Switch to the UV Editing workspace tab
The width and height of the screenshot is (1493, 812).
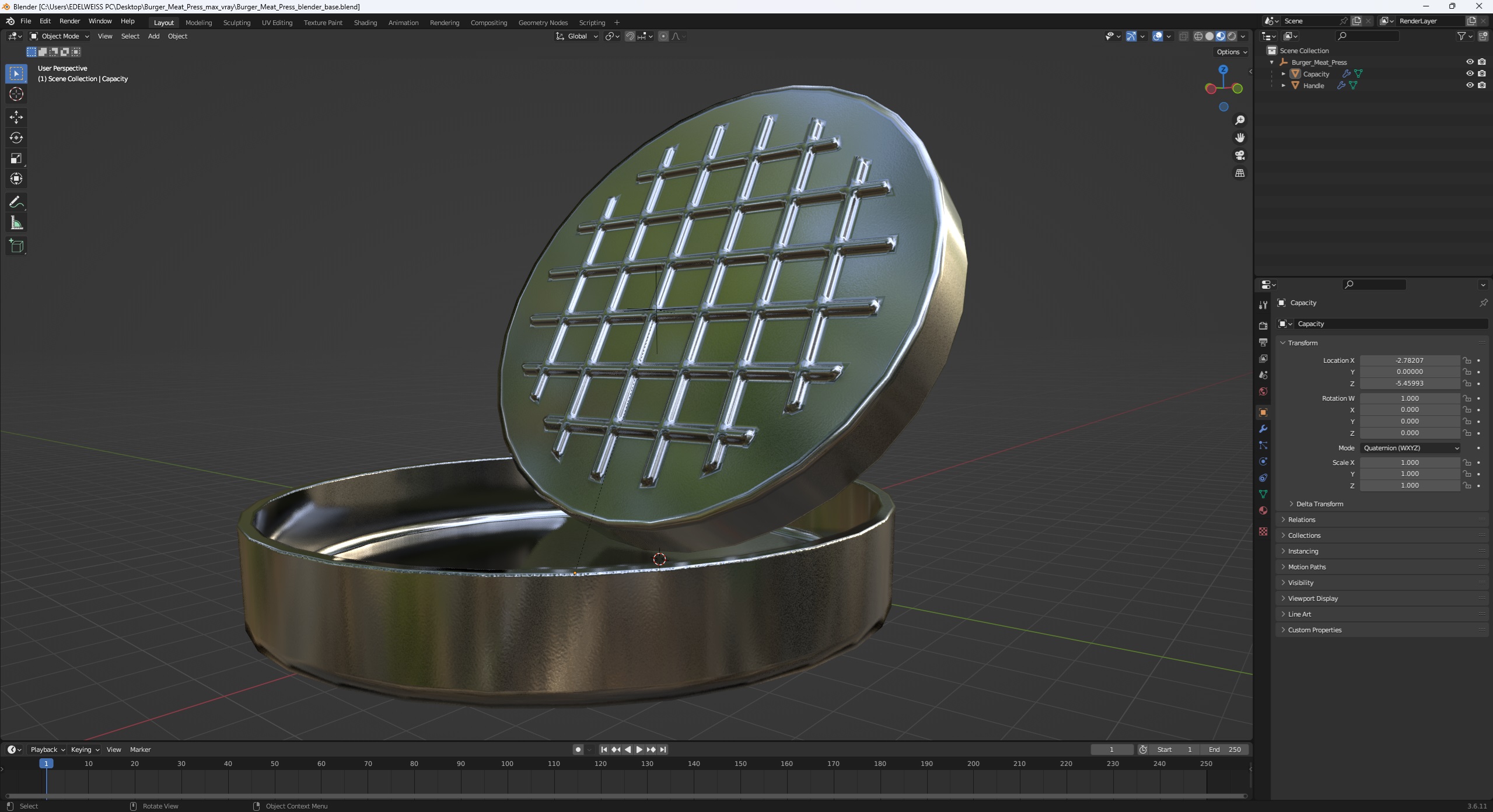277,23
